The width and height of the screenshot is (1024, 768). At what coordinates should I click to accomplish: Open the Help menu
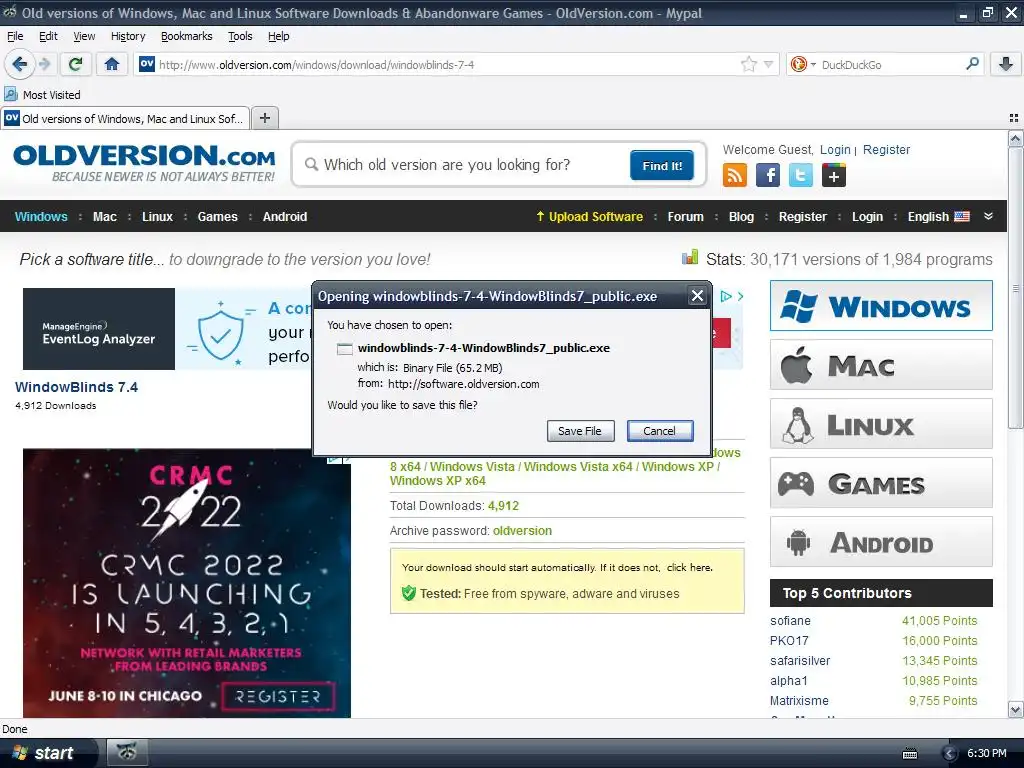point(279,36)
